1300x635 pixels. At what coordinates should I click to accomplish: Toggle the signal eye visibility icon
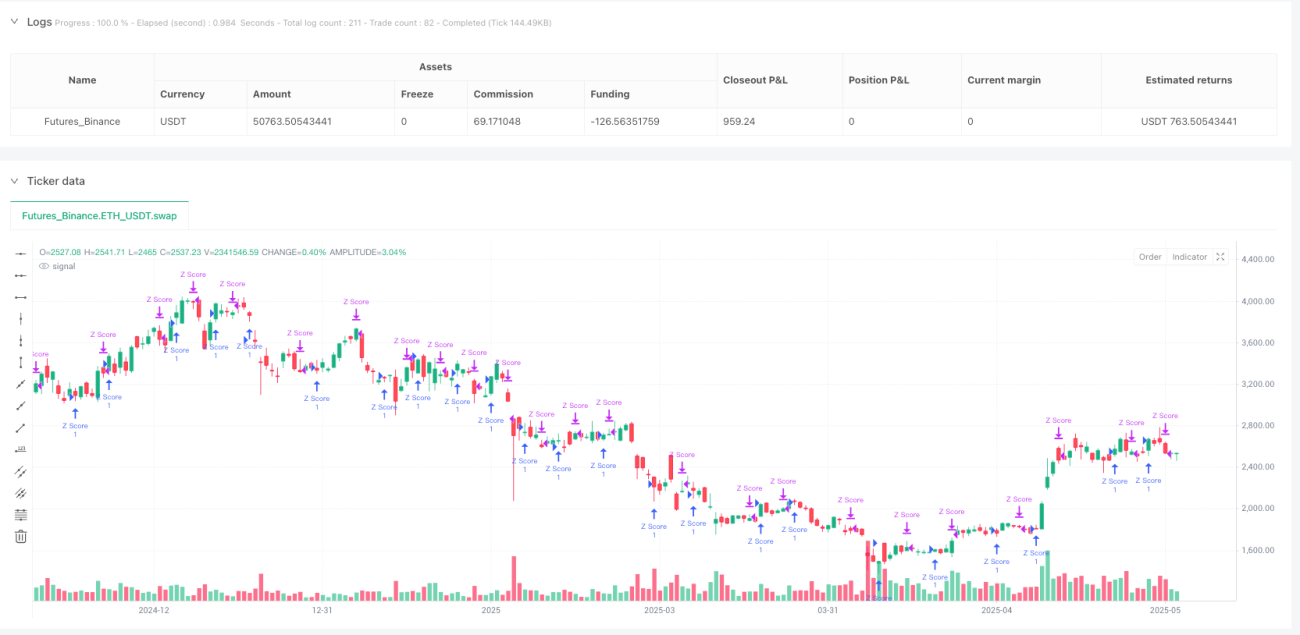(43, 266)
